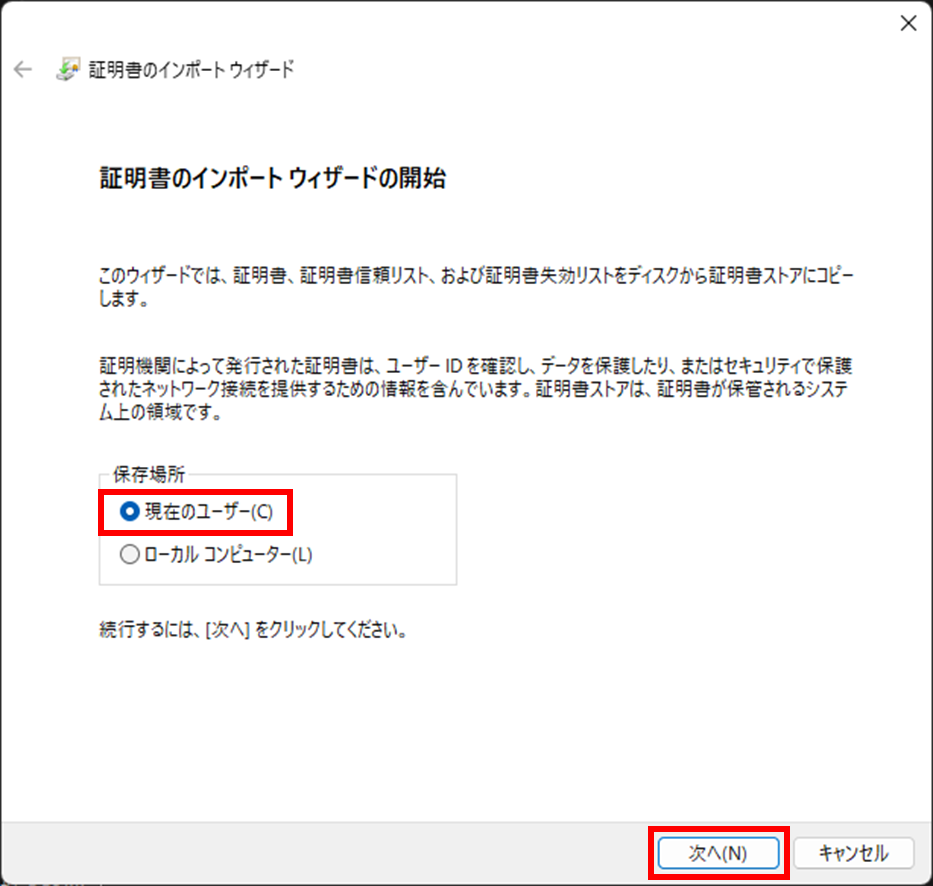This screenshot has width=933, height=886.
Task: Click the 現在のユーザー(C) option label text
Action: coord(207,512)
